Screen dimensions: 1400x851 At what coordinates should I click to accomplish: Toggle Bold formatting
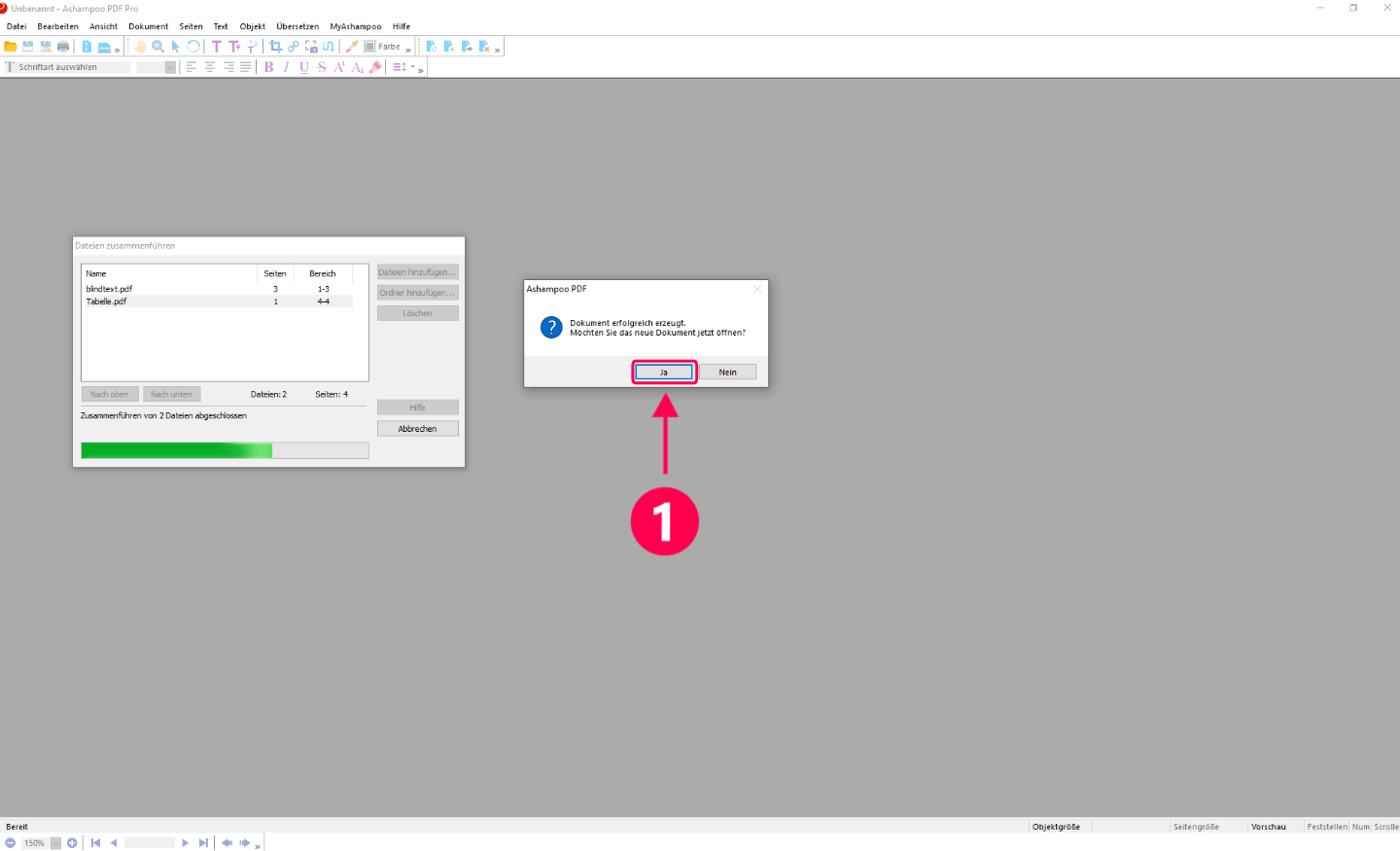point(269,67)
